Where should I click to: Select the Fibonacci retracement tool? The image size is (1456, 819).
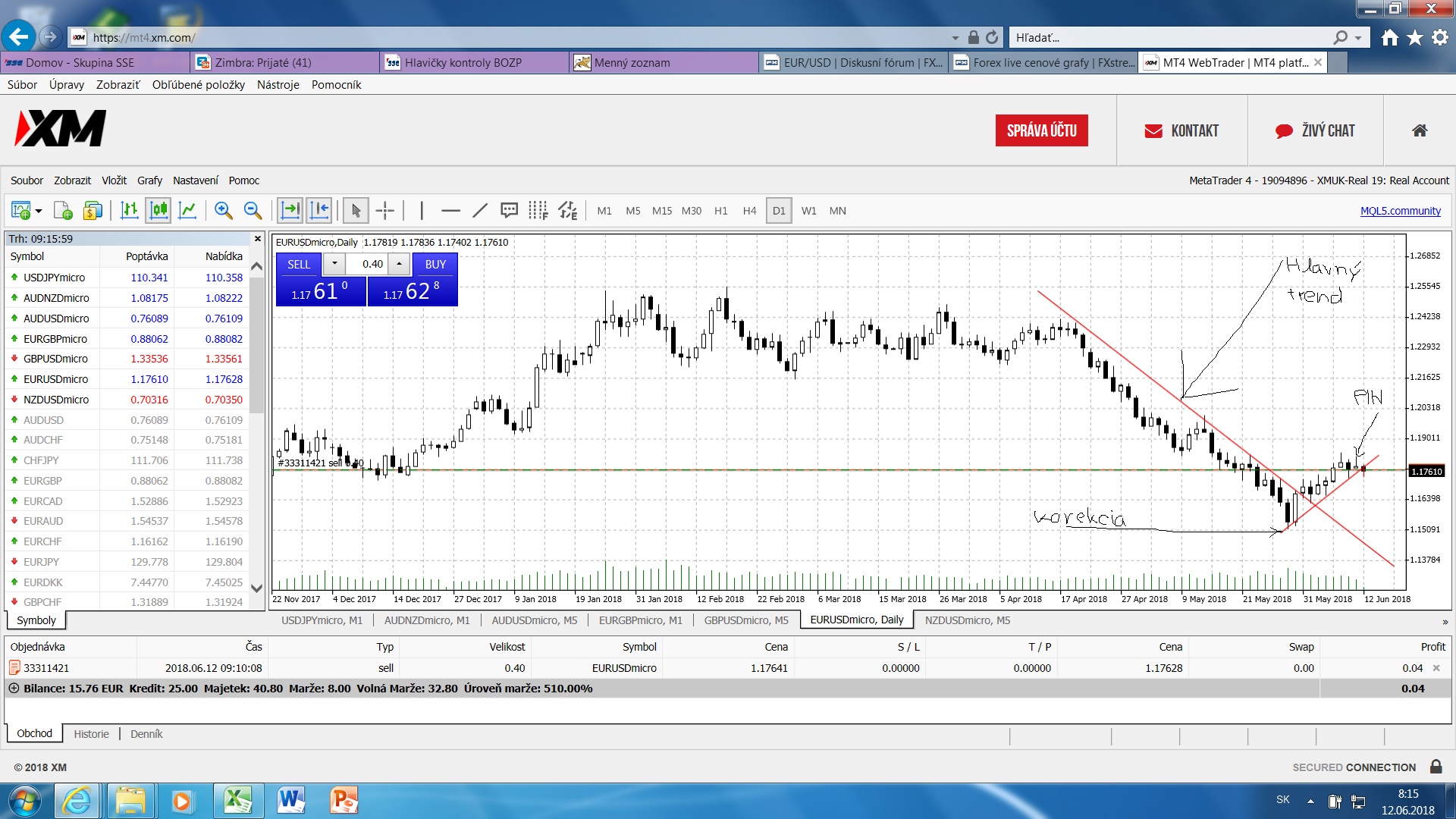[538, 211]
